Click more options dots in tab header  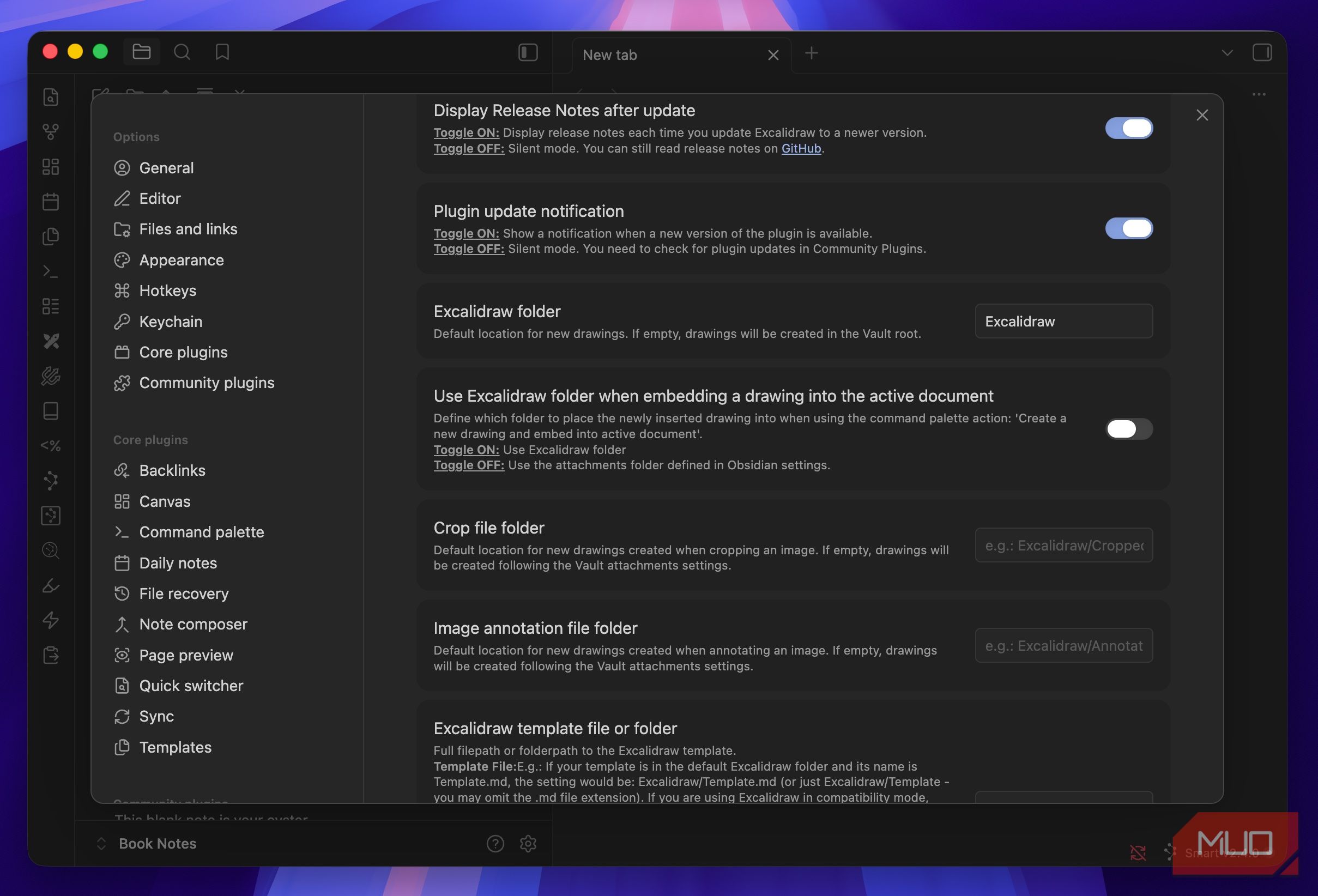[x=1259, y=94]
